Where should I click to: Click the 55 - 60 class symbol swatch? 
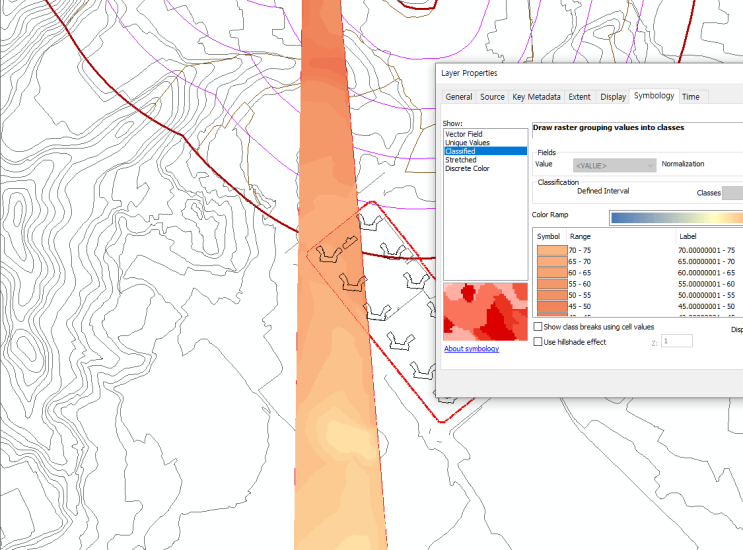552,284
